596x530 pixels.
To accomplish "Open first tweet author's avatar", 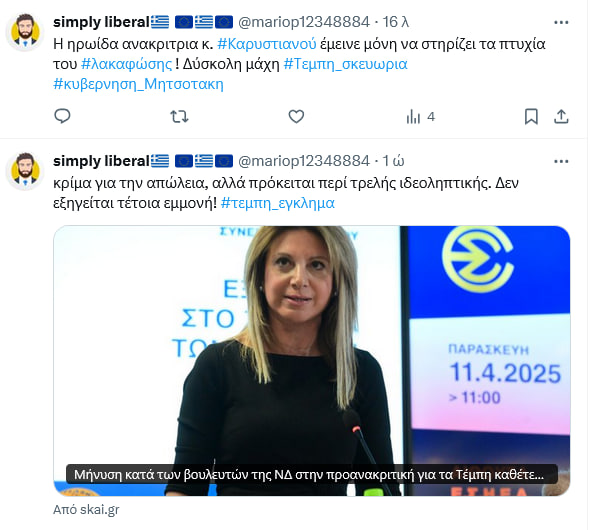I will [x=25, y=32].
